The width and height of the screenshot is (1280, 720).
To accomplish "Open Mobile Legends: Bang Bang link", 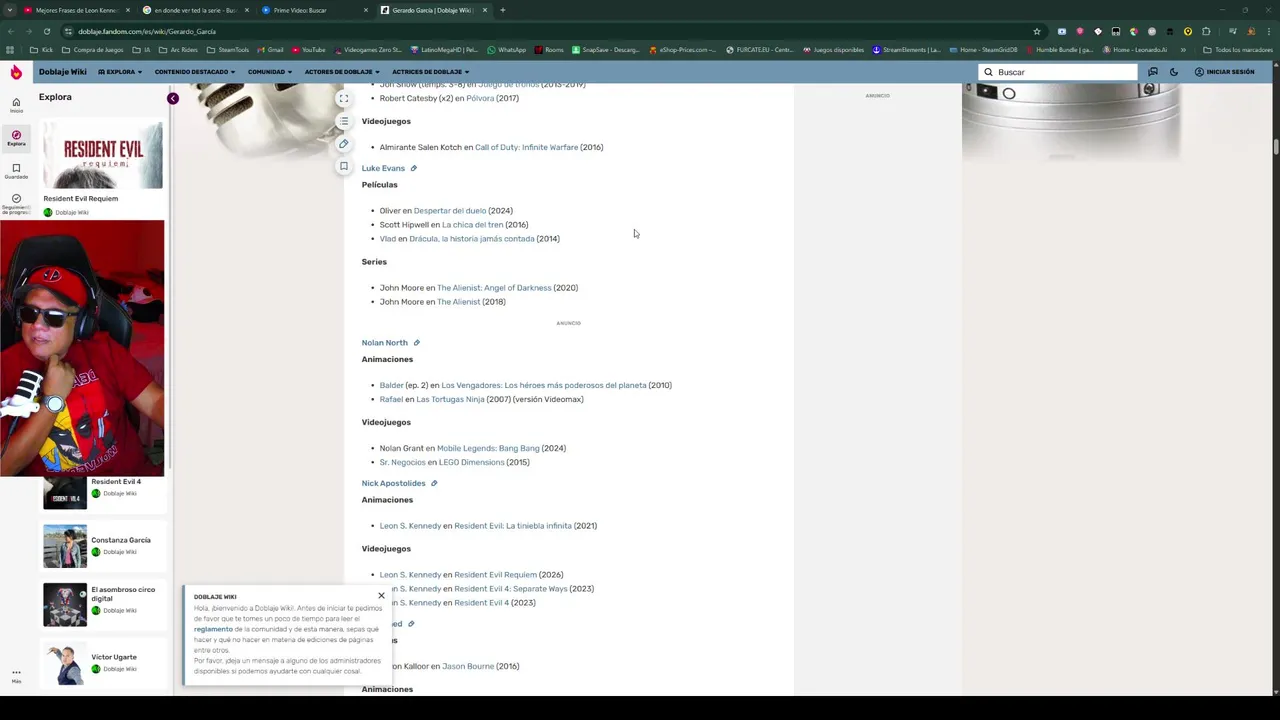I will click(x=488, y=448).
